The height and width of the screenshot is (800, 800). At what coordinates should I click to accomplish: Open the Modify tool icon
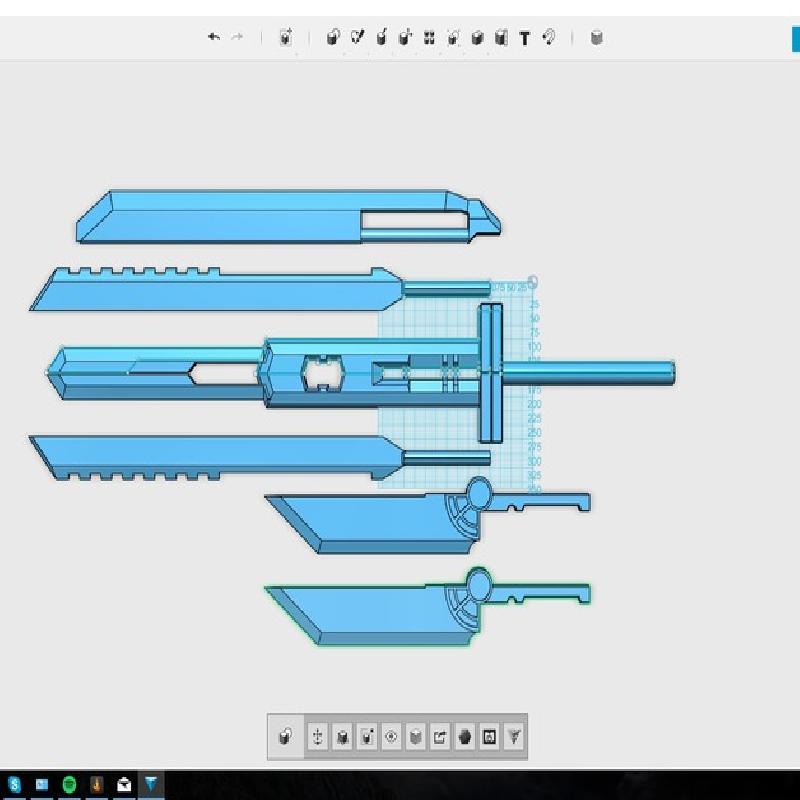click(405, 37)
